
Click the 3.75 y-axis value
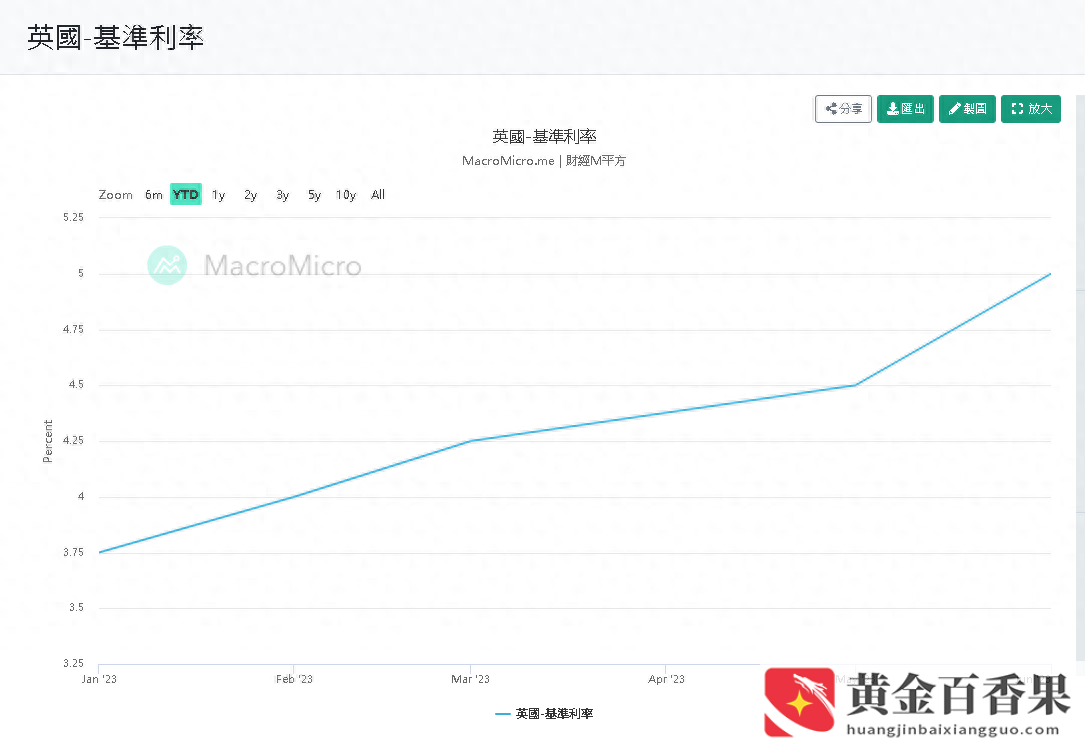coord(73,552)
